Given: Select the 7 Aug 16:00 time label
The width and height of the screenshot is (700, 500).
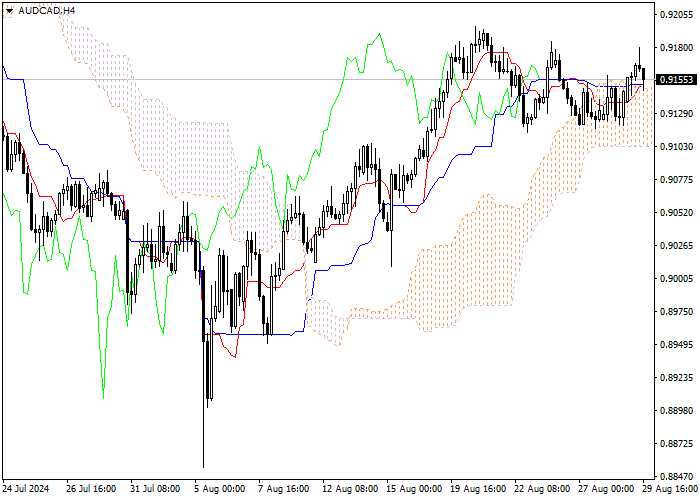Looking at the screenshot, I should [x=283, y=489].
